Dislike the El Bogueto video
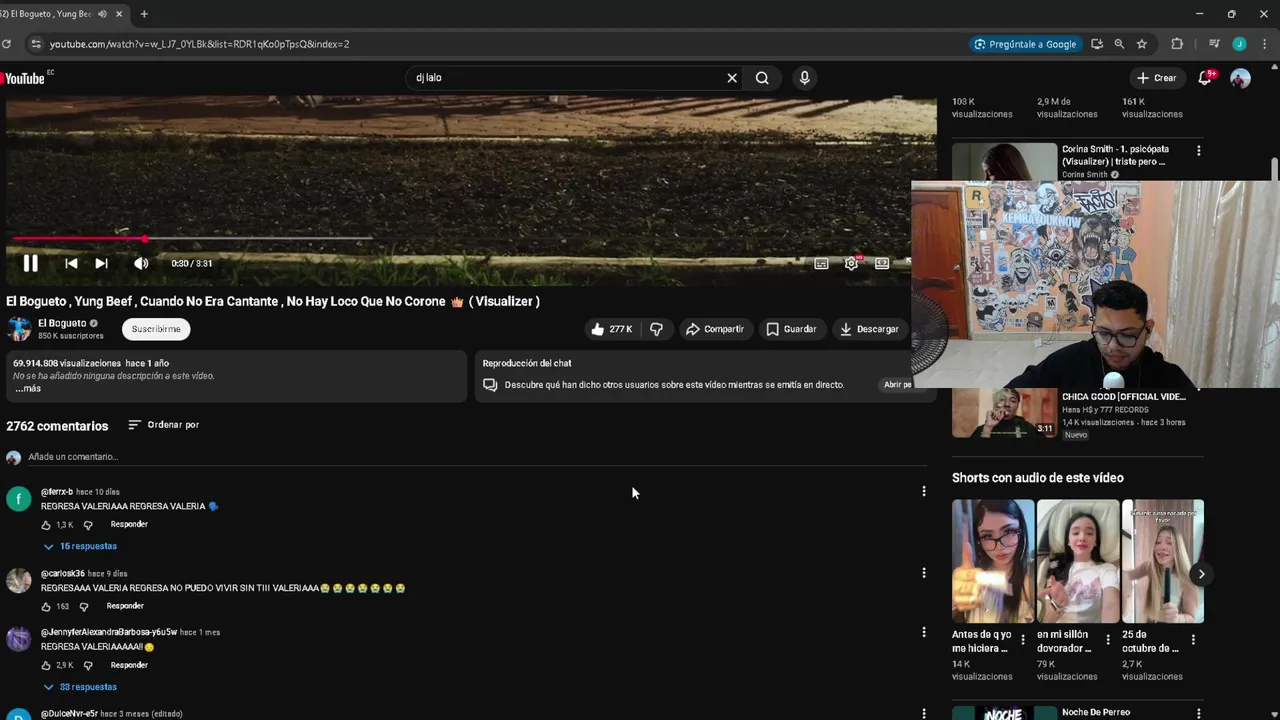Viewport: 1280px width, 720px height. click(656, 329)
